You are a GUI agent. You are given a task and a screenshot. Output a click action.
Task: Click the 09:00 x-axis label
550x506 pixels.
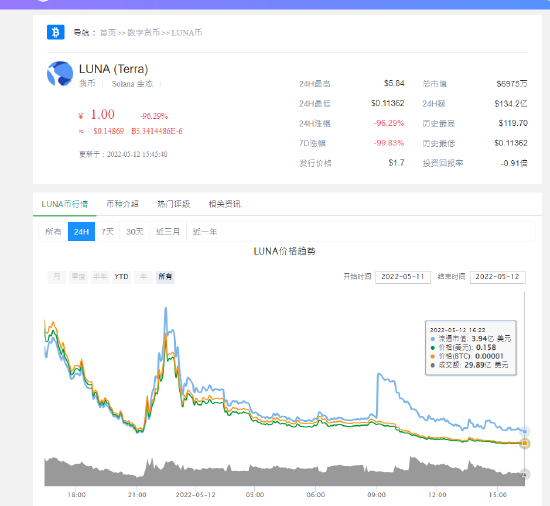pos(376,494)
